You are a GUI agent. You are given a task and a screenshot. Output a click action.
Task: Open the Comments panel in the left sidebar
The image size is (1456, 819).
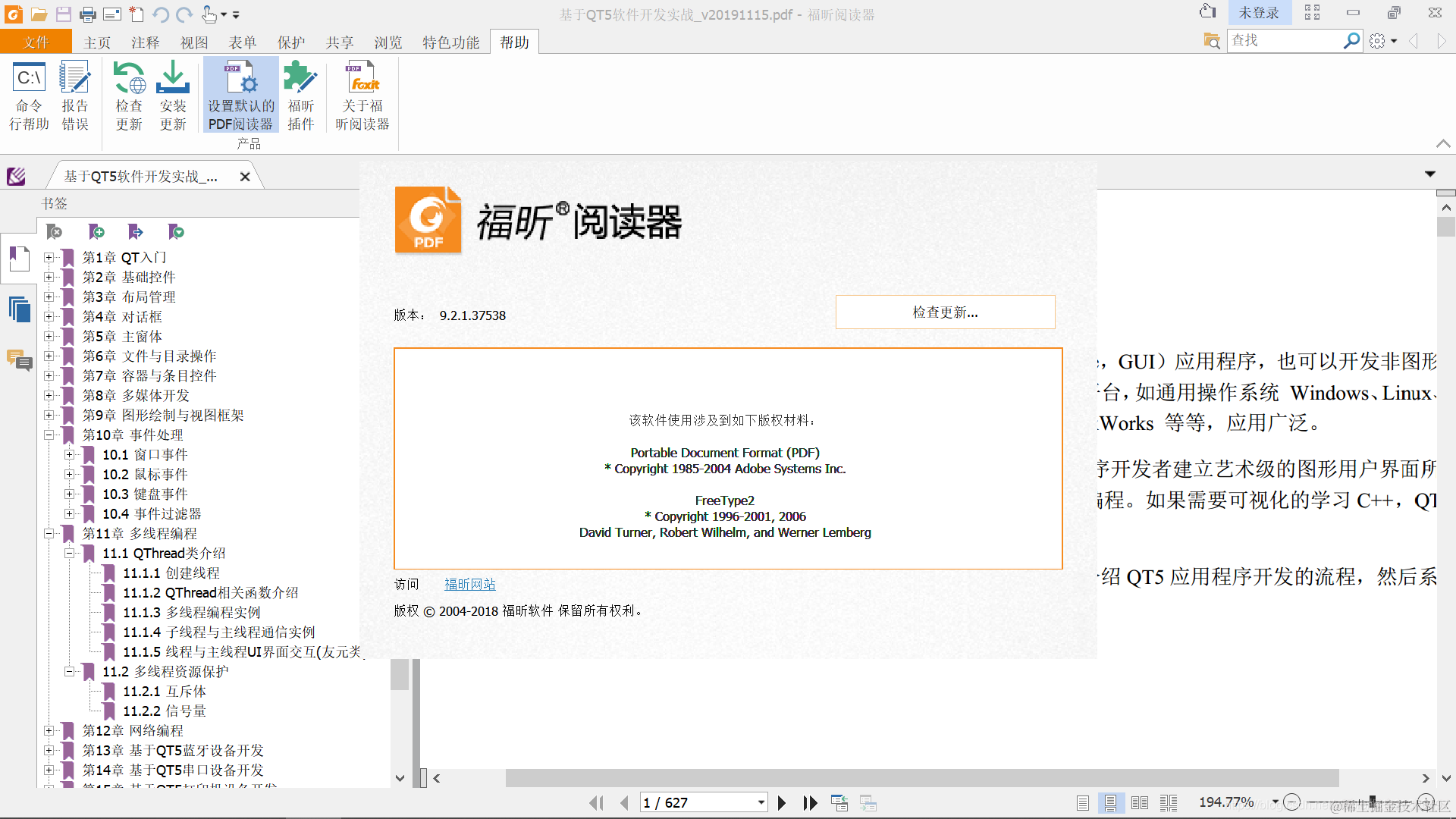[20, 360]
